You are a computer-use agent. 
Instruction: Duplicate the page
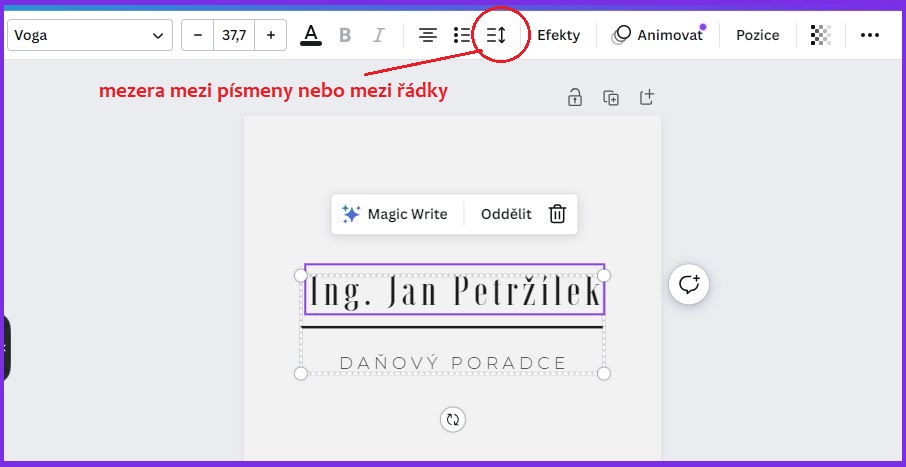[611, 97]
